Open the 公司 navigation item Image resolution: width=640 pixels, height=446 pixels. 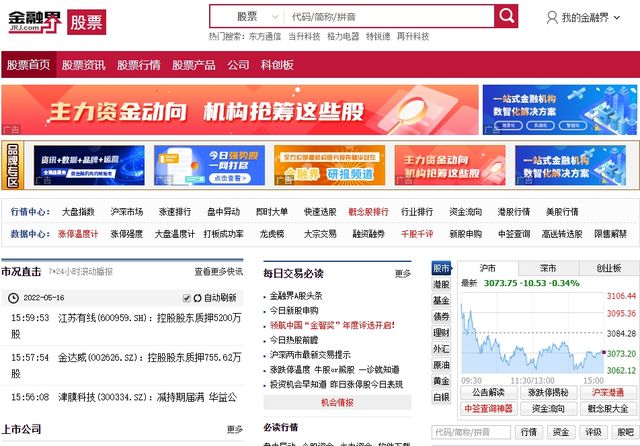[238, 65]
